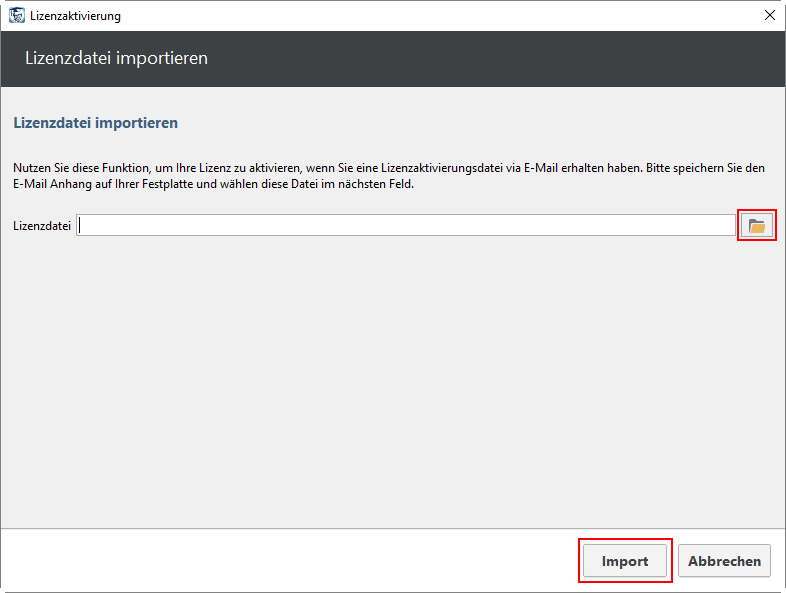Click the dark banner title Lizenzdatei importieren
786x593 pixels.
[116, 58]
